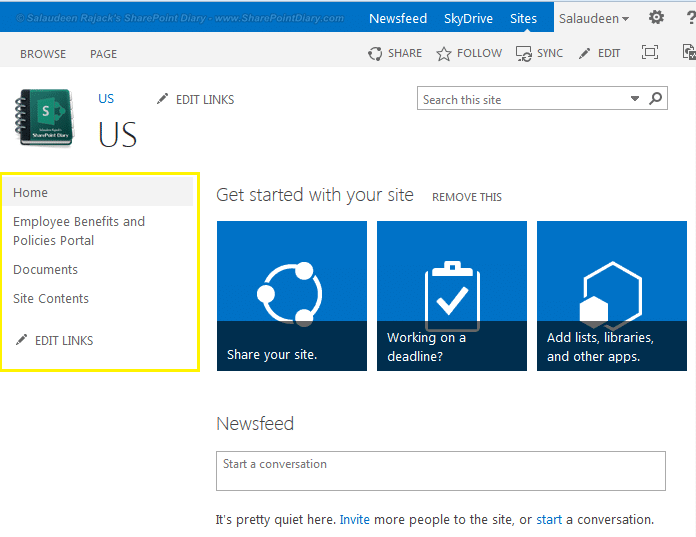The image size is (696, 537).
Task: Click the SHARE ribbon label
Action: tap(405, 53)
